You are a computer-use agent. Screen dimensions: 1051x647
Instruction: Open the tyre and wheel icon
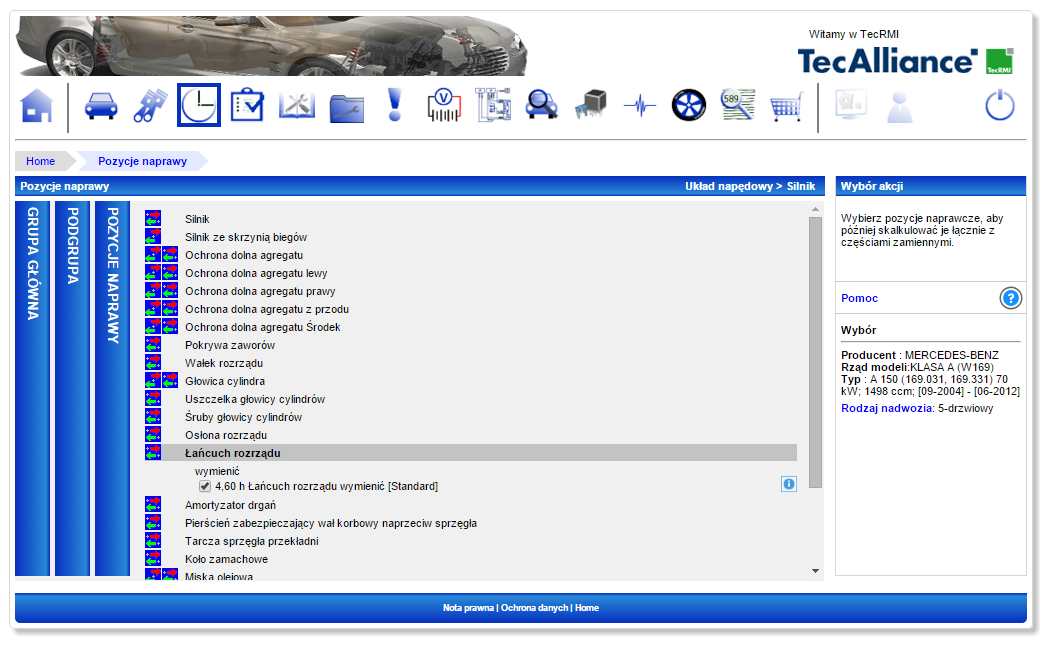tap(689, 105)
